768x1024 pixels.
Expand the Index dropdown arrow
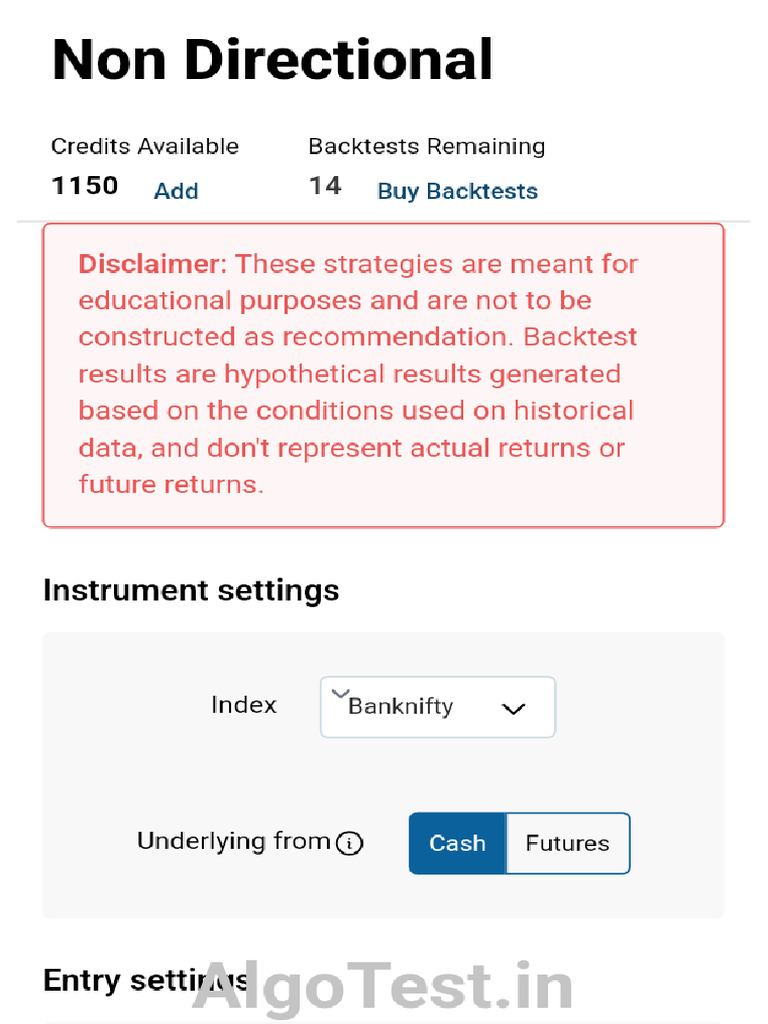pyautogui.click(x=513, y=709)
